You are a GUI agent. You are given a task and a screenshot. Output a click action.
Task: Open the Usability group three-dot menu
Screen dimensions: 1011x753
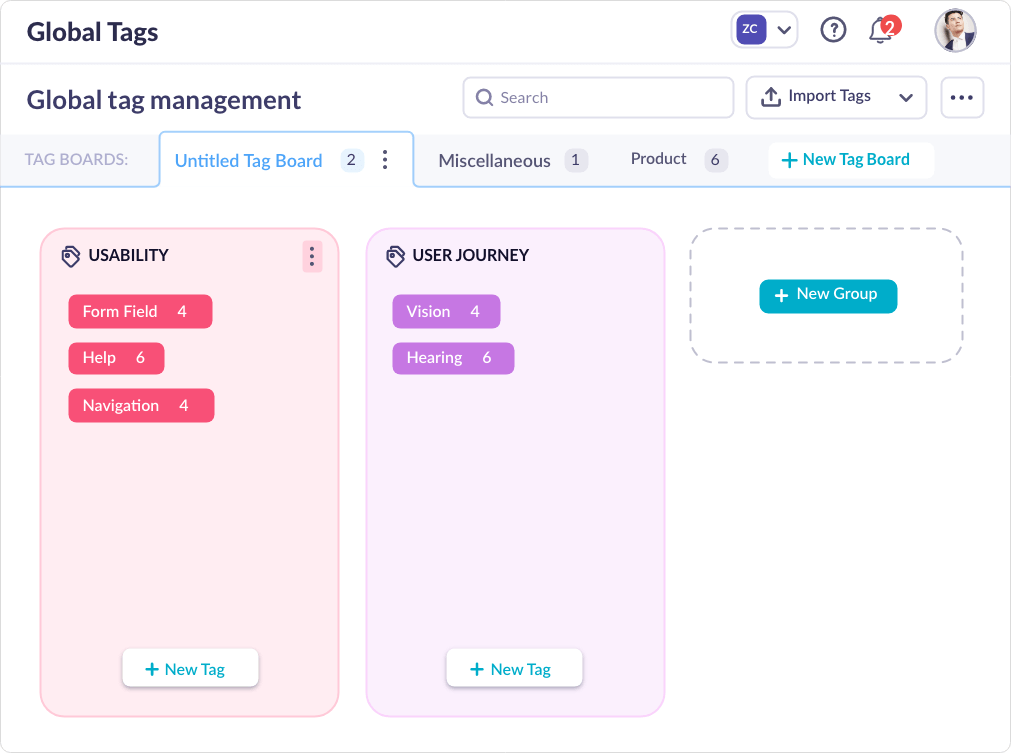pos(312,257)
